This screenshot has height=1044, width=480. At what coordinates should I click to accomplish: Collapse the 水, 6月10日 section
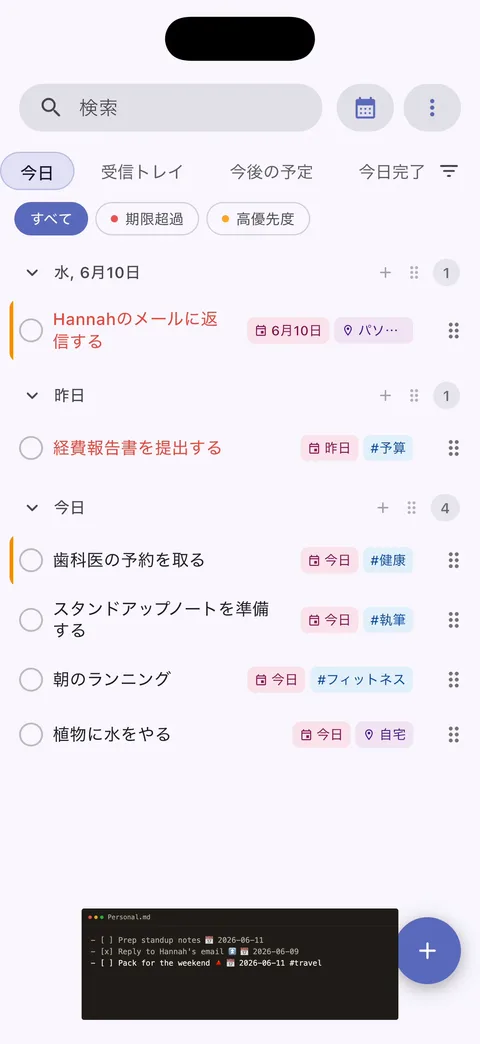click(x=32, y=272)
